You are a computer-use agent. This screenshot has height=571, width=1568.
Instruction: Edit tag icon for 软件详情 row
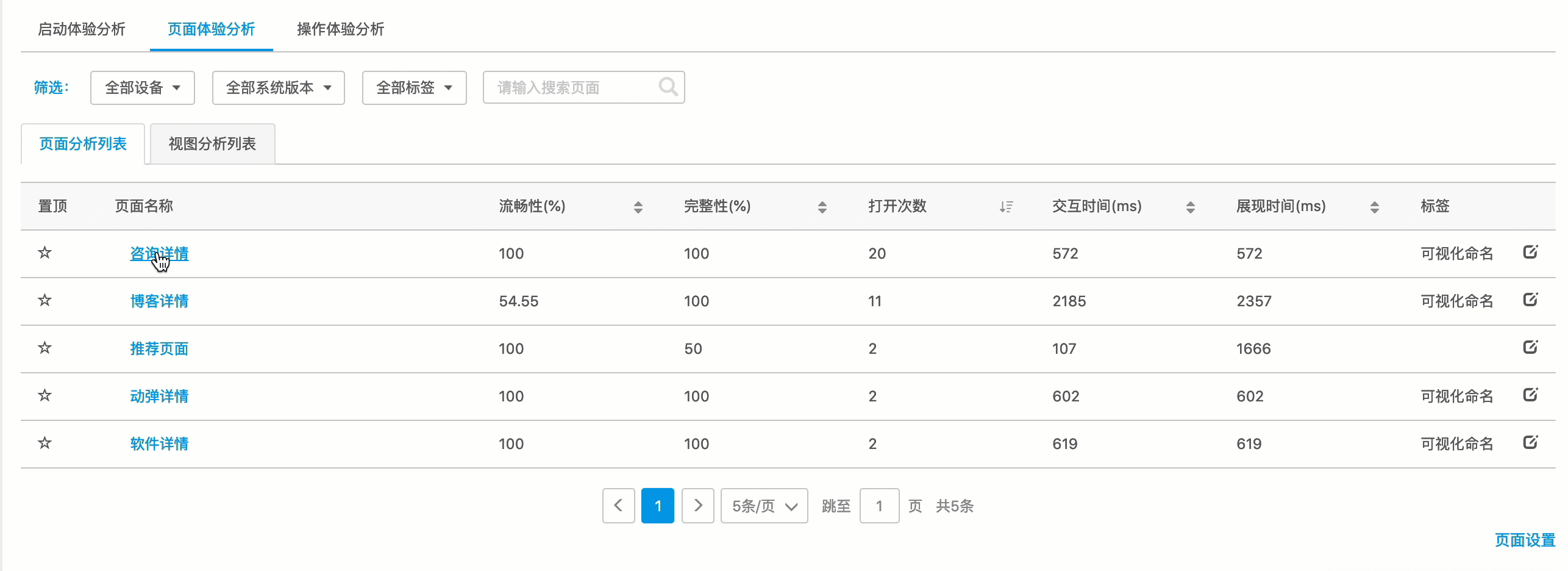tap(1530, 442)
